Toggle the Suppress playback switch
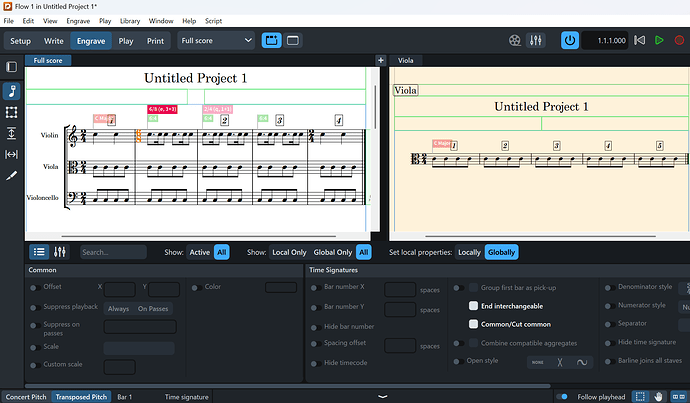This screenshot has width=690, height=403. 35,308
